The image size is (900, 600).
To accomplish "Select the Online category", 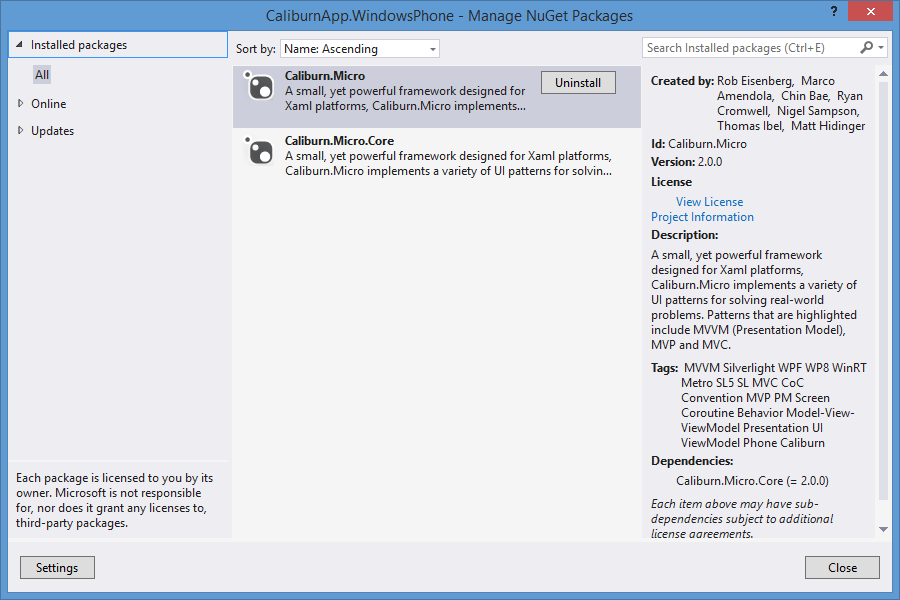I will (49, 104).
